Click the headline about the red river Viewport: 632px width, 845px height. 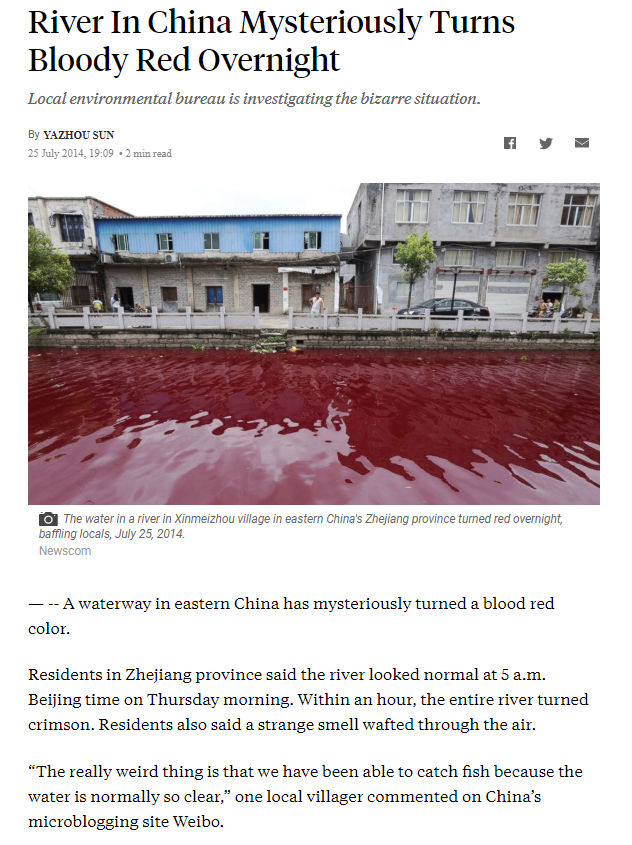point(272,41)
